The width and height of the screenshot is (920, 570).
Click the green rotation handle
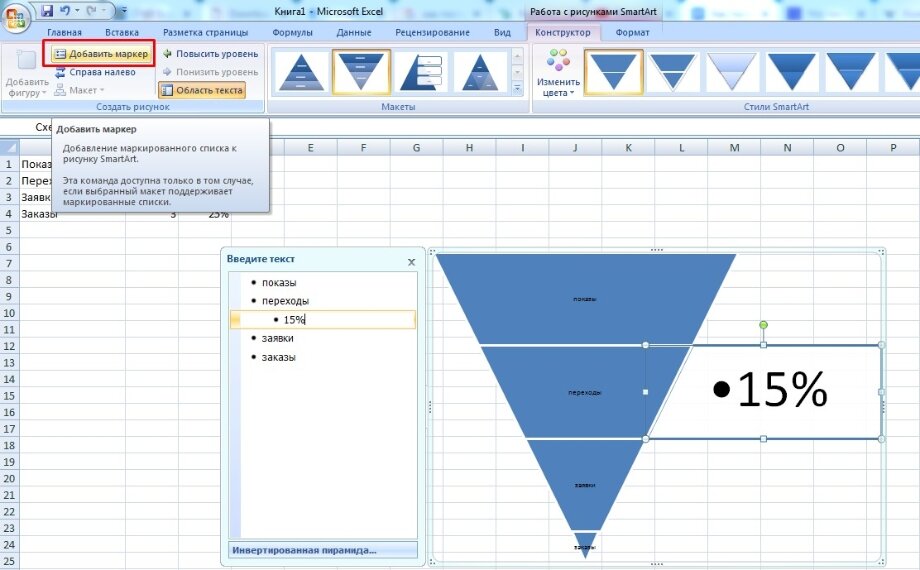[763, 325]
